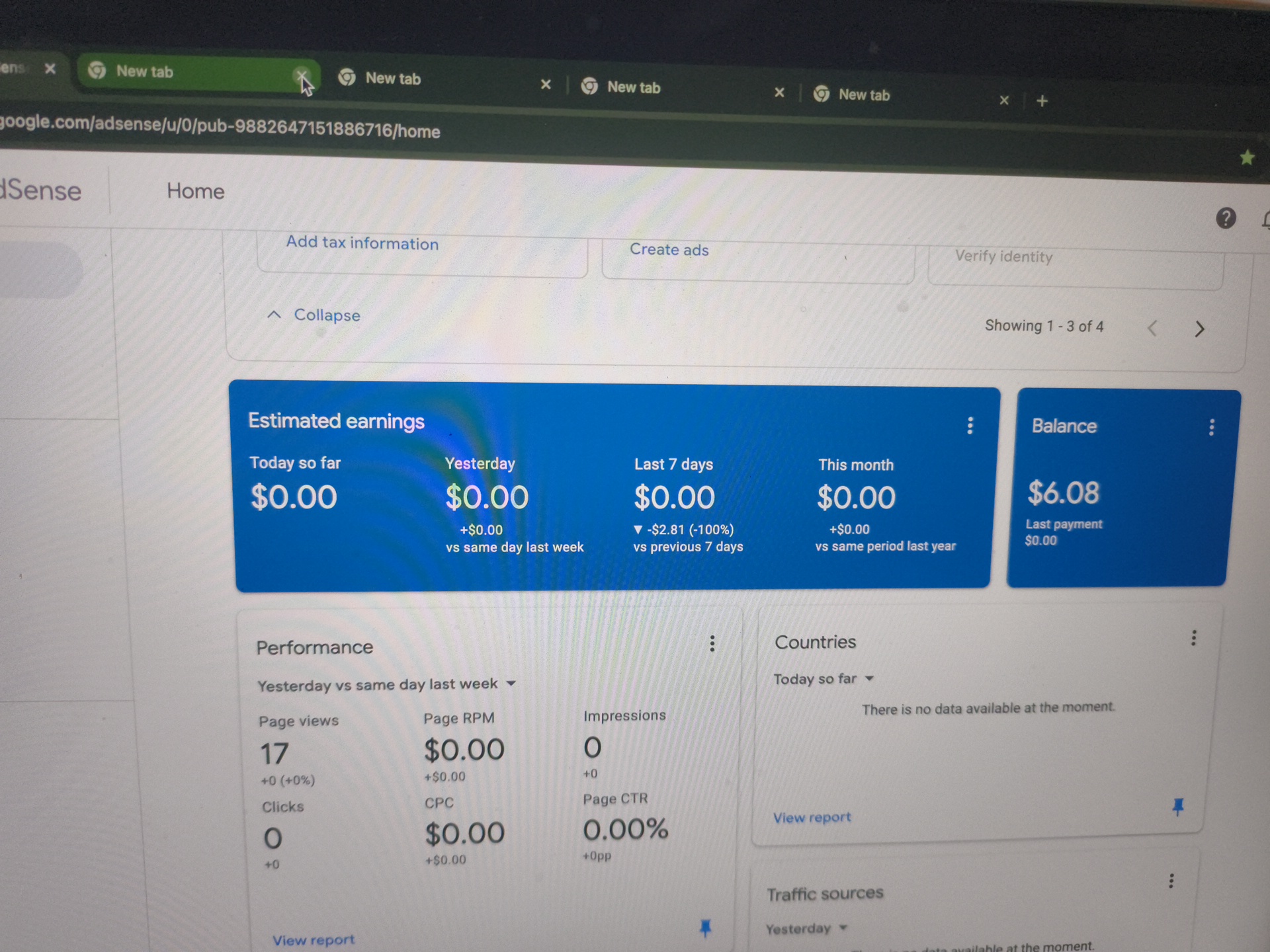Click View report under Countries
1270x952 pixels.
coord(812,818)
